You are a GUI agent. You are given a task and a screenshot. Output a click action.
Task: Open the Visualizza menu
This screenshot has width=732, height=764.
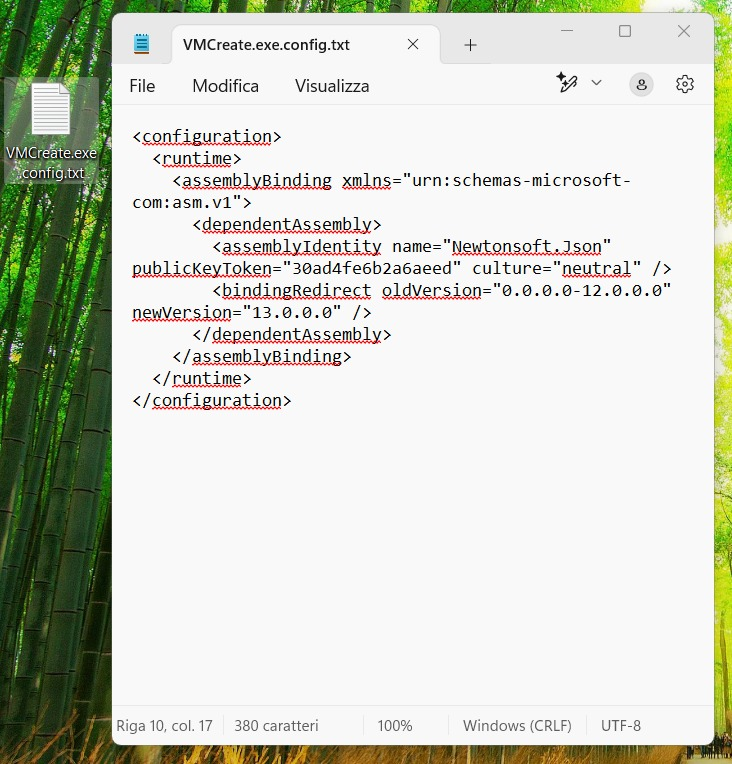click(332, 86)
